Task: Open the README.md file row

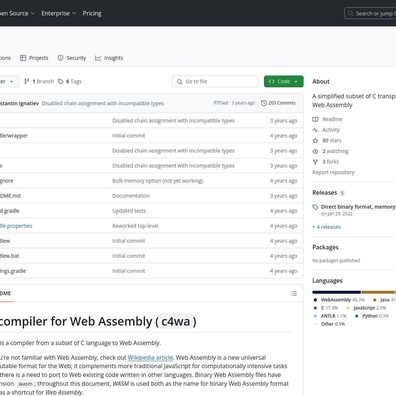Action: pos(151,196)
